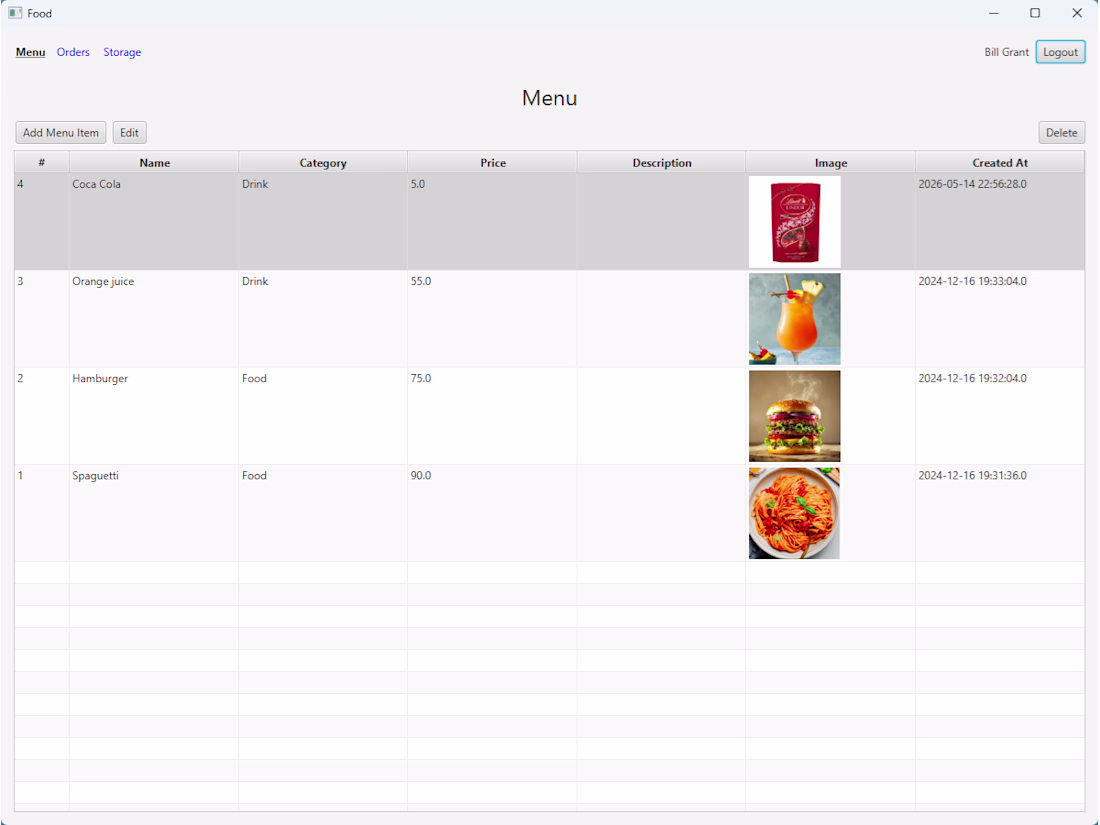
Task: Click the Delete button
Action: click(1061, 133)
